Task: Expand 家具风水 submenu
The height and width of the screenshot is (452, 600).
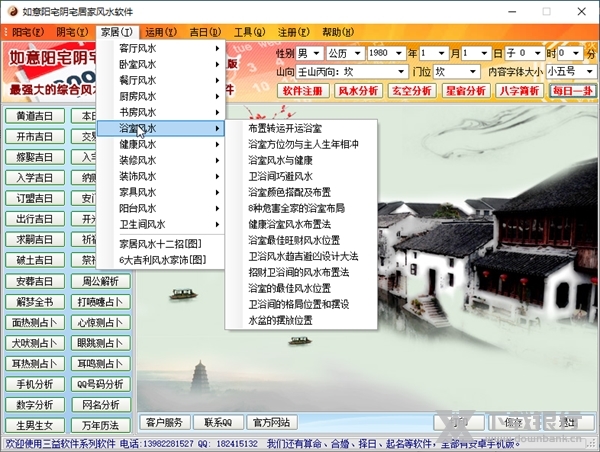Action: pyautogui.click(x=161, y=192)
